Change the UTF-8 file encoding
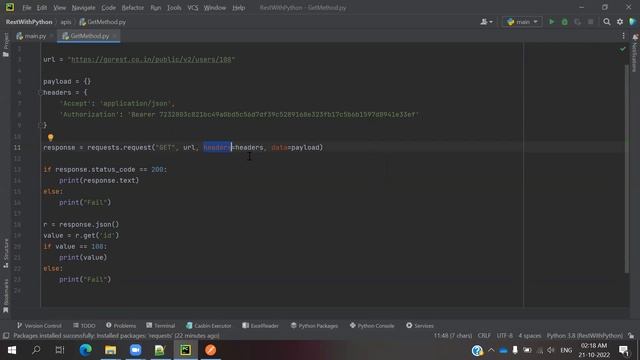 (x=504, y=336)
